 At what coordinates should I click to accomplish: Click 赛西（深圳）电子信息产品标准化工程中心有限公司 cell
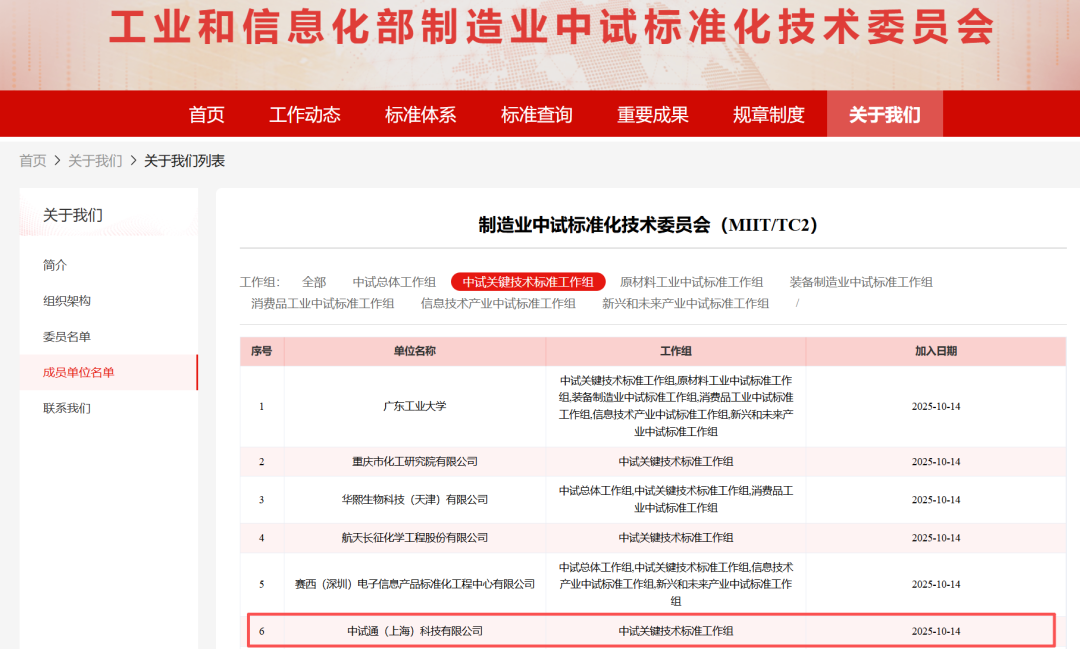point(415,584)
